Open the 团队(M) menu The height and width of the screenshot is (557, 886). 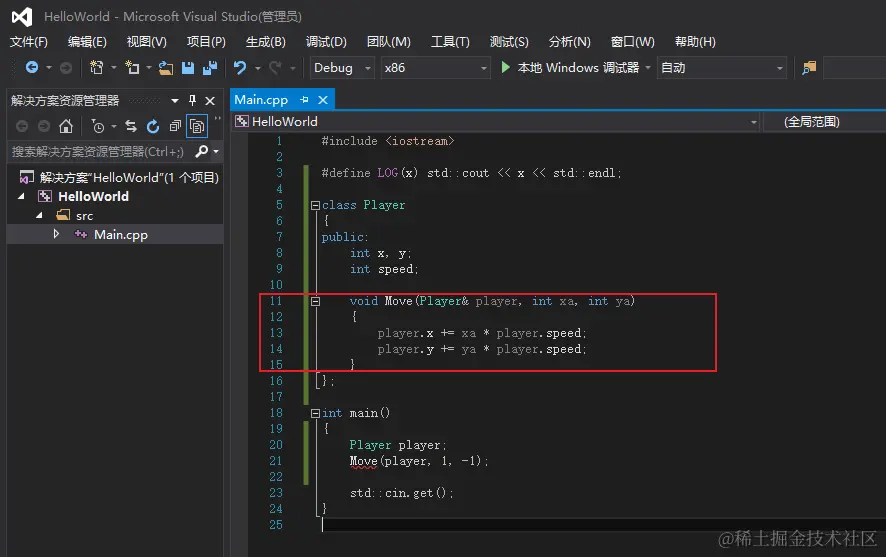tap(389, 42)
